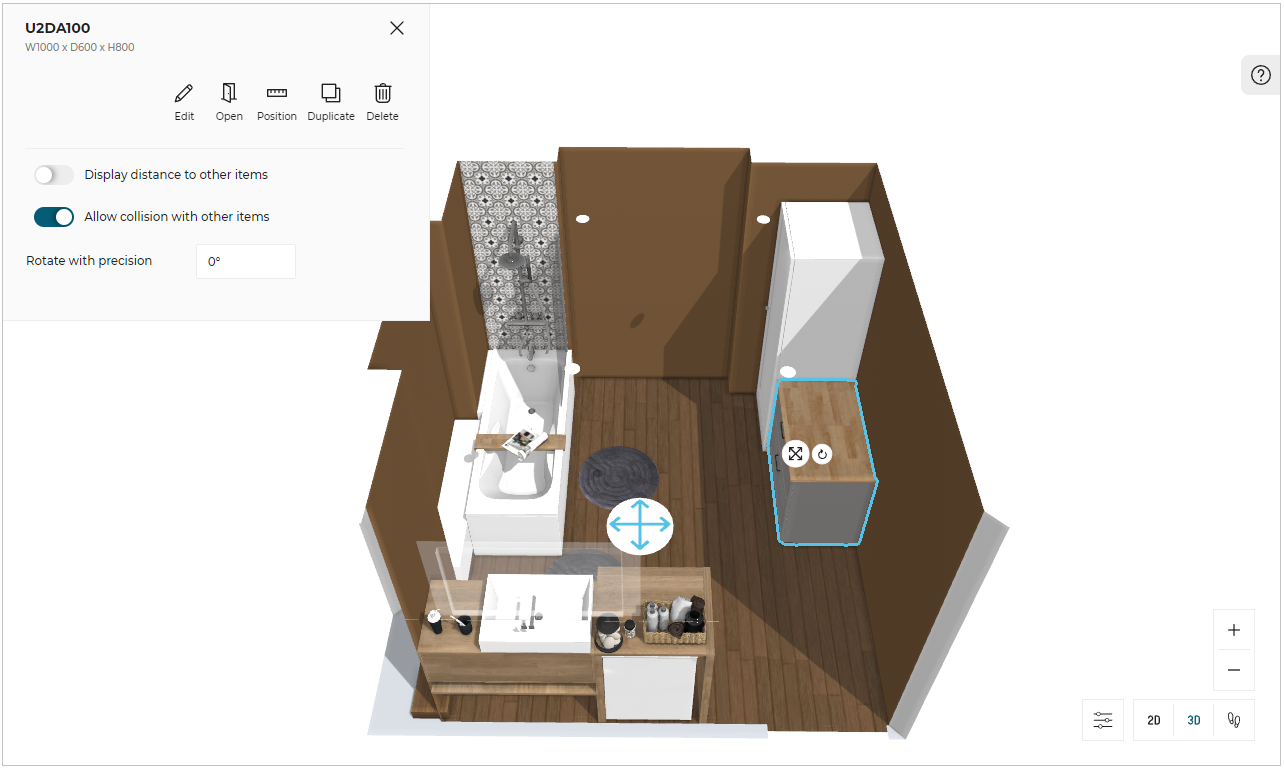This screenshot has width=1284, height=769.
Task: Close the U2DA100 properties panel
Action: pyautogui.click(x=397, y=28)
